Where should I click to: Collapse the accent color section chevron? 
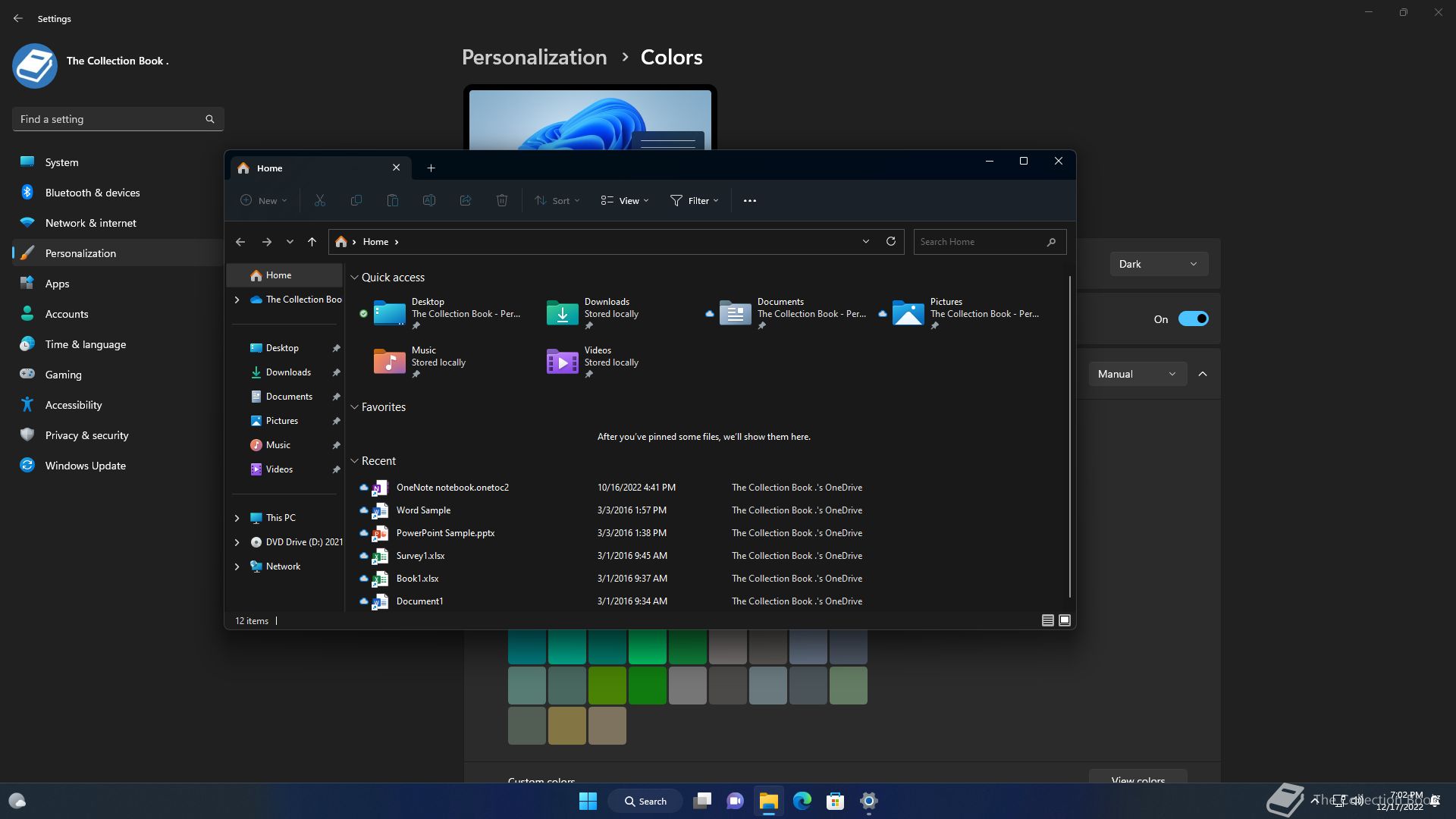coord(1203,374)
